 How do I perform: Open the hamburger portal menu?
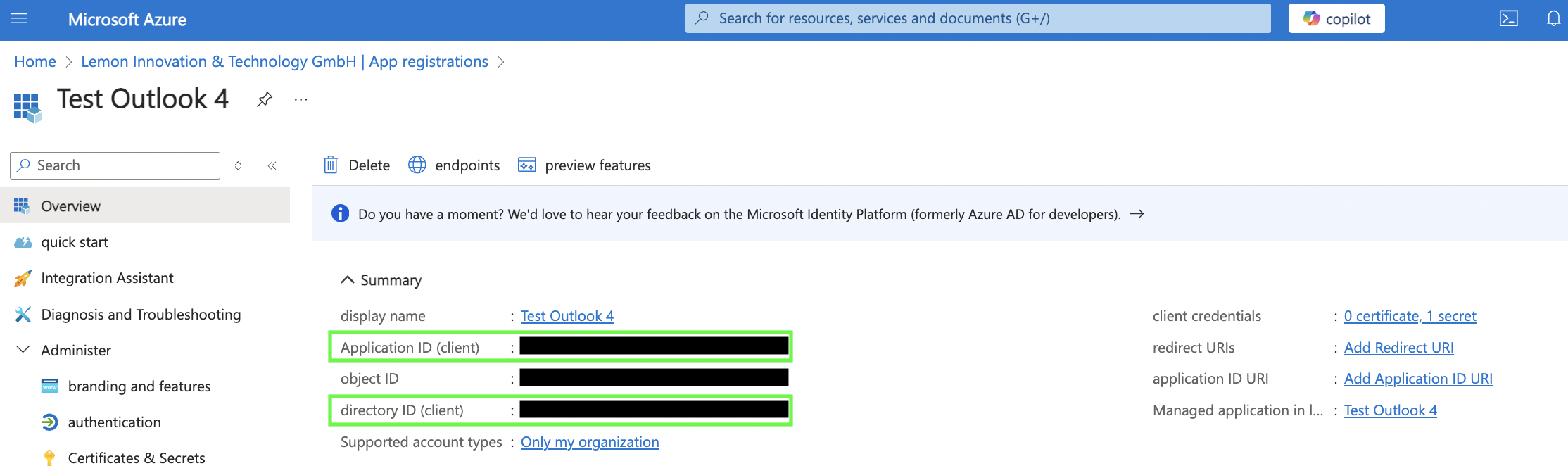(x=19, y=18)
